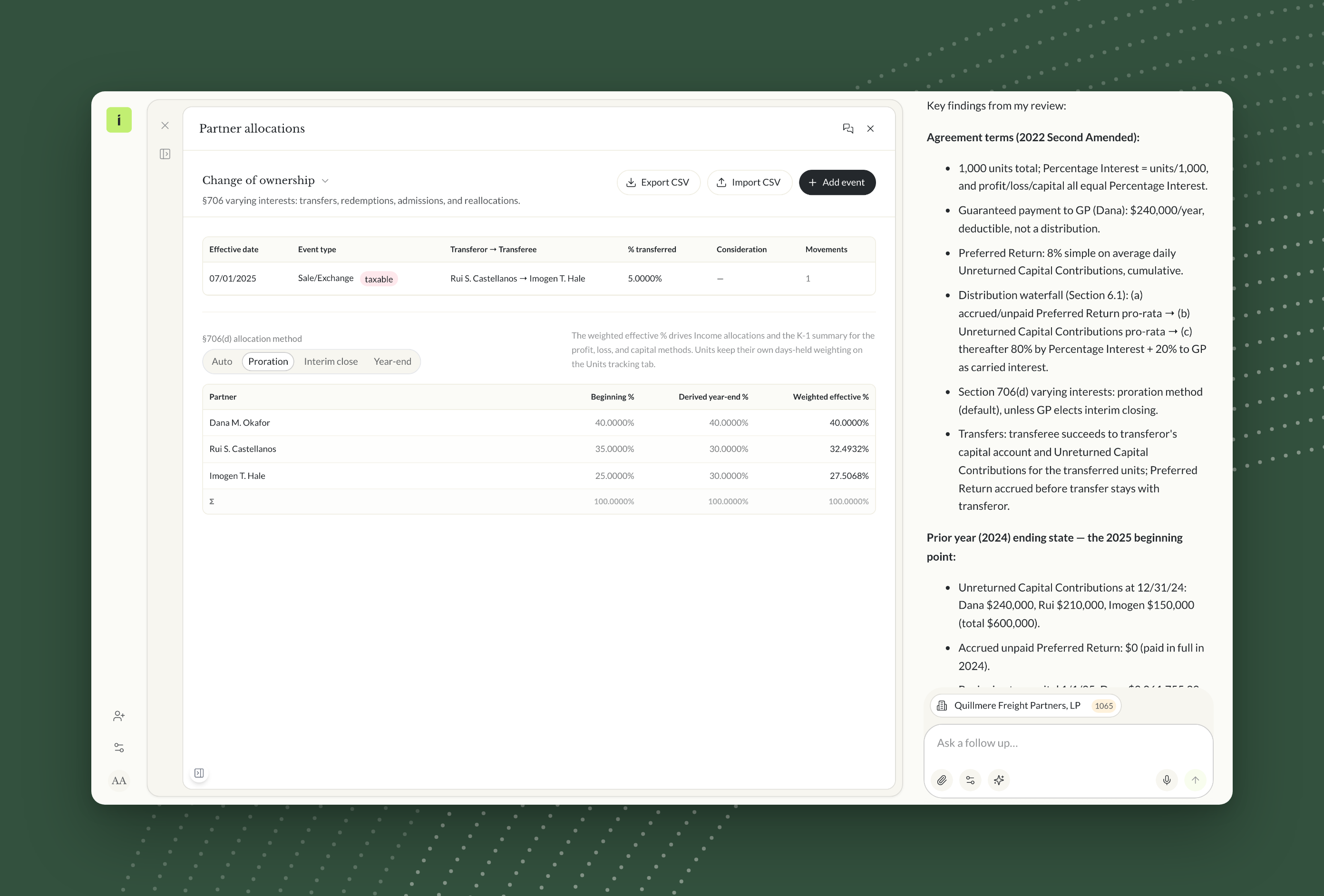This screenshot has height=896, width=1324.
Task: Click the Beginning % column header
Action: click(612, 397)
